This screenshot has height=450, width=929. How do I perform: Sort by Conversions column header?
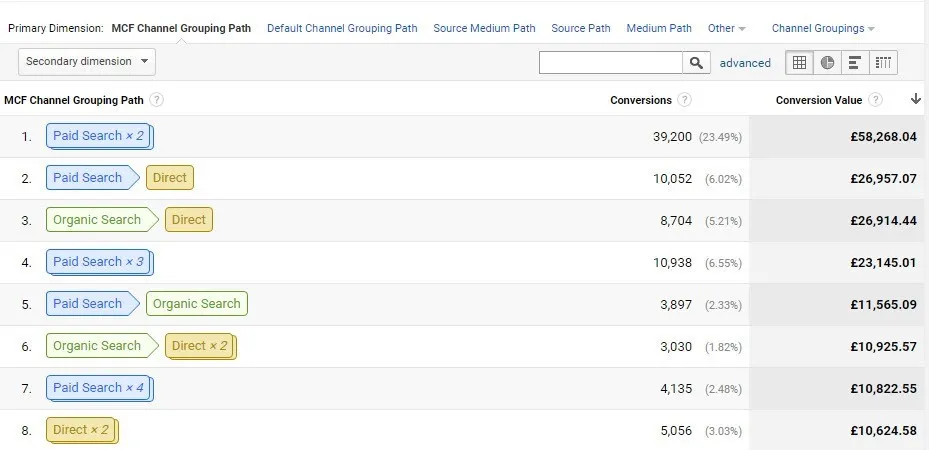[x=640, y=101]
